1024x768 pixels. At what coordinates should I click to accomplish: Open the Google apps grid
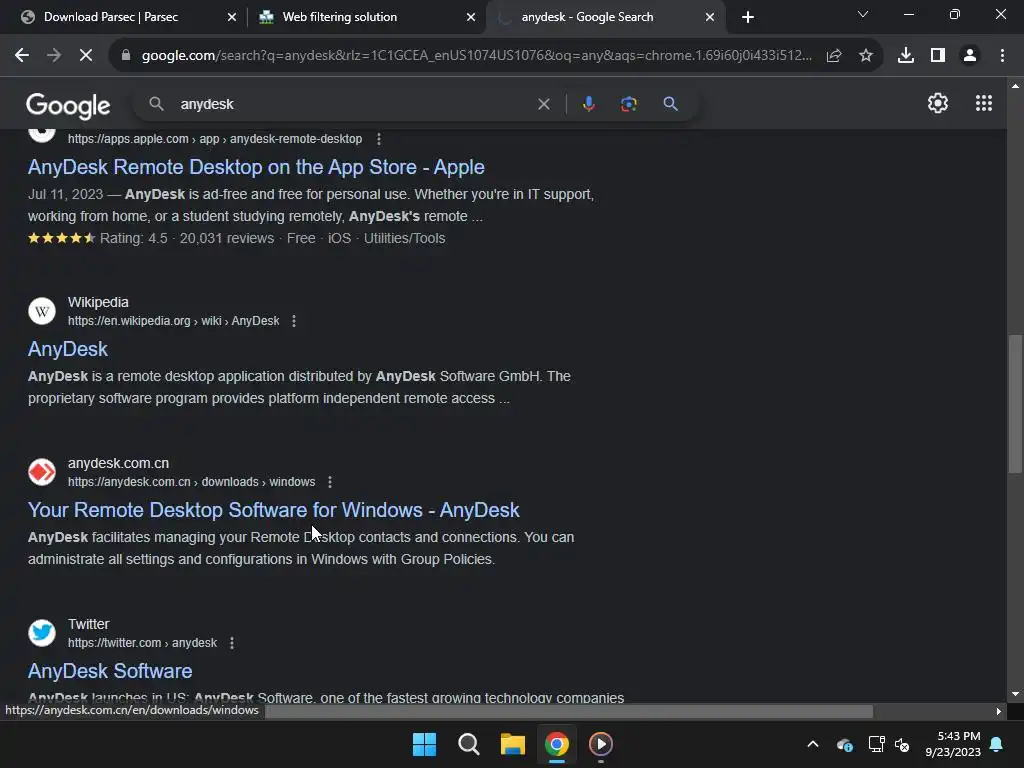tap(984, 103)
